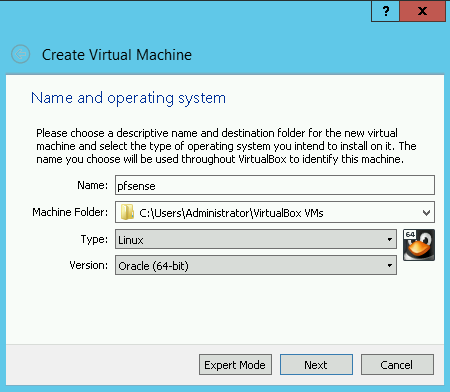Cancel the virtual machine creation
This screenshot has height=392, width=450.
coord(397,365)
